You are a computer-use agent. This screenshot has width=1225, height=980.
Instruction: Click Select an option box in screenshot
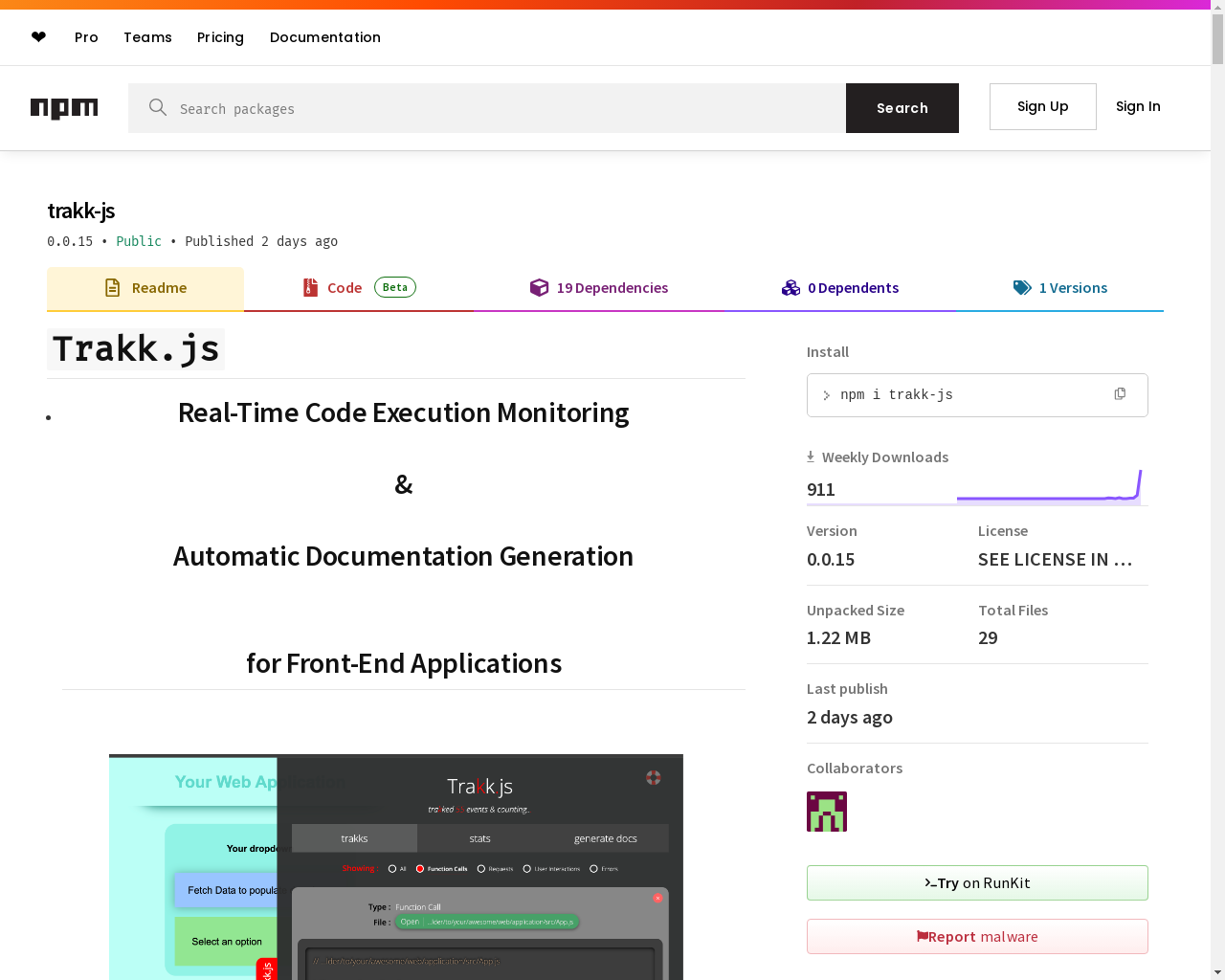(x=226, y=942)
